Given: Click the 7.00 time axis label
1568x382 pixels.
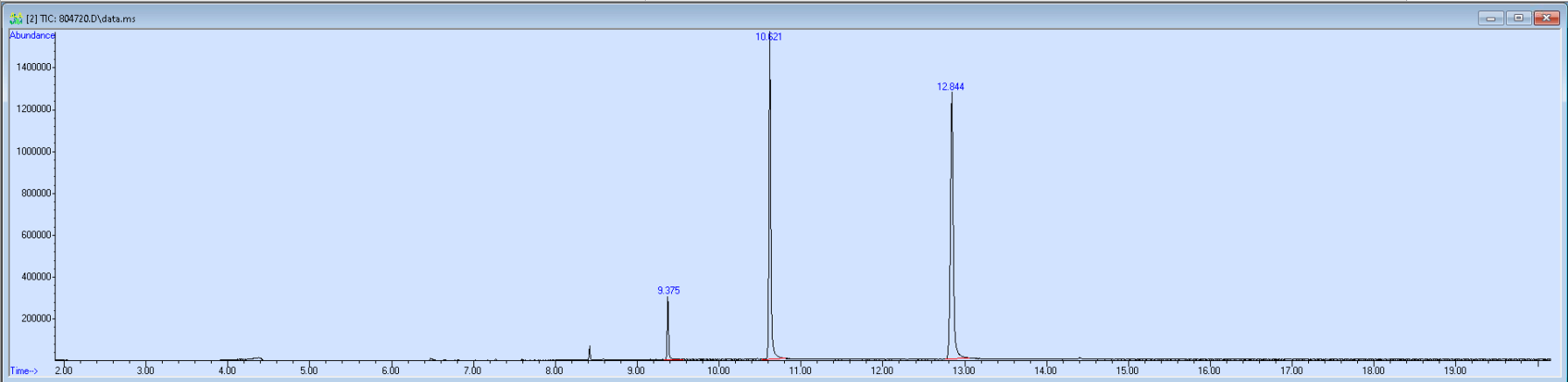Looking at the screenshot, I should (x=472, y=371).
